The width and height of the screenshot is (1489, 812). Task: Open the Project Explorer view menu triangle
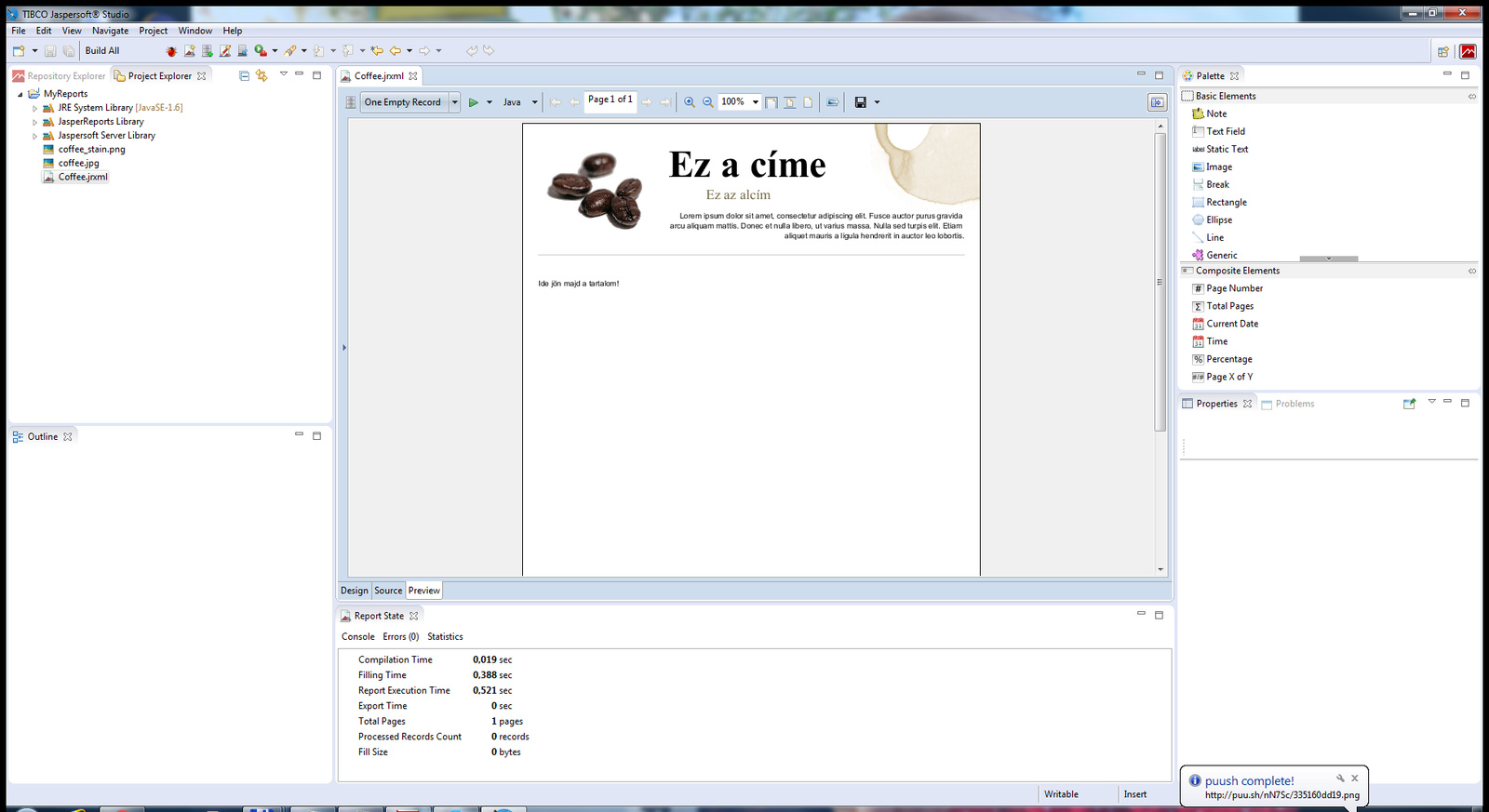(x=283, y=73)
